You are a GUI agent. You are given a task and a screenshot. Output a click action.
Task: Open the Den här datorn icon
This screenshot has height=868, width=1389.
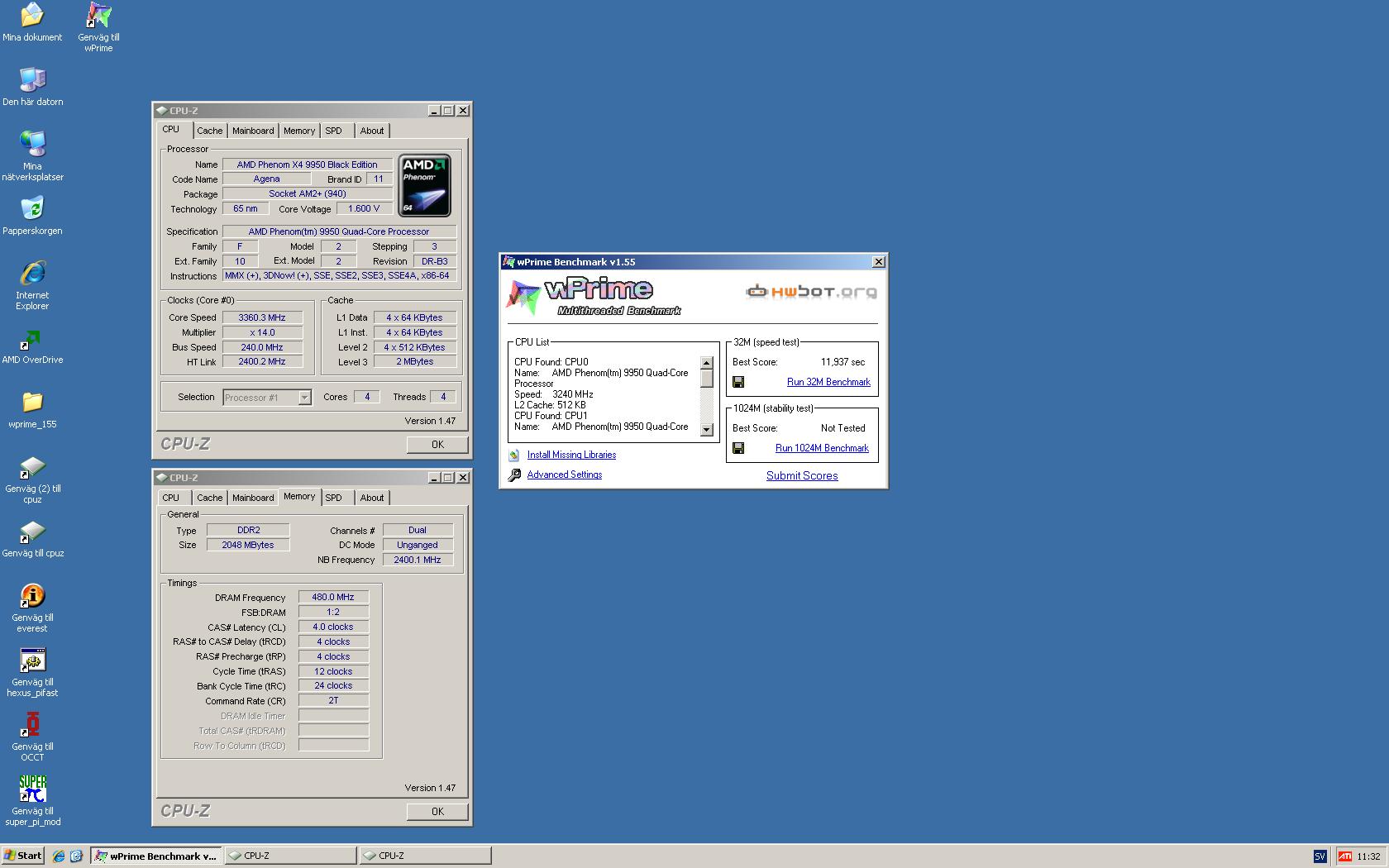click(32, 87)
